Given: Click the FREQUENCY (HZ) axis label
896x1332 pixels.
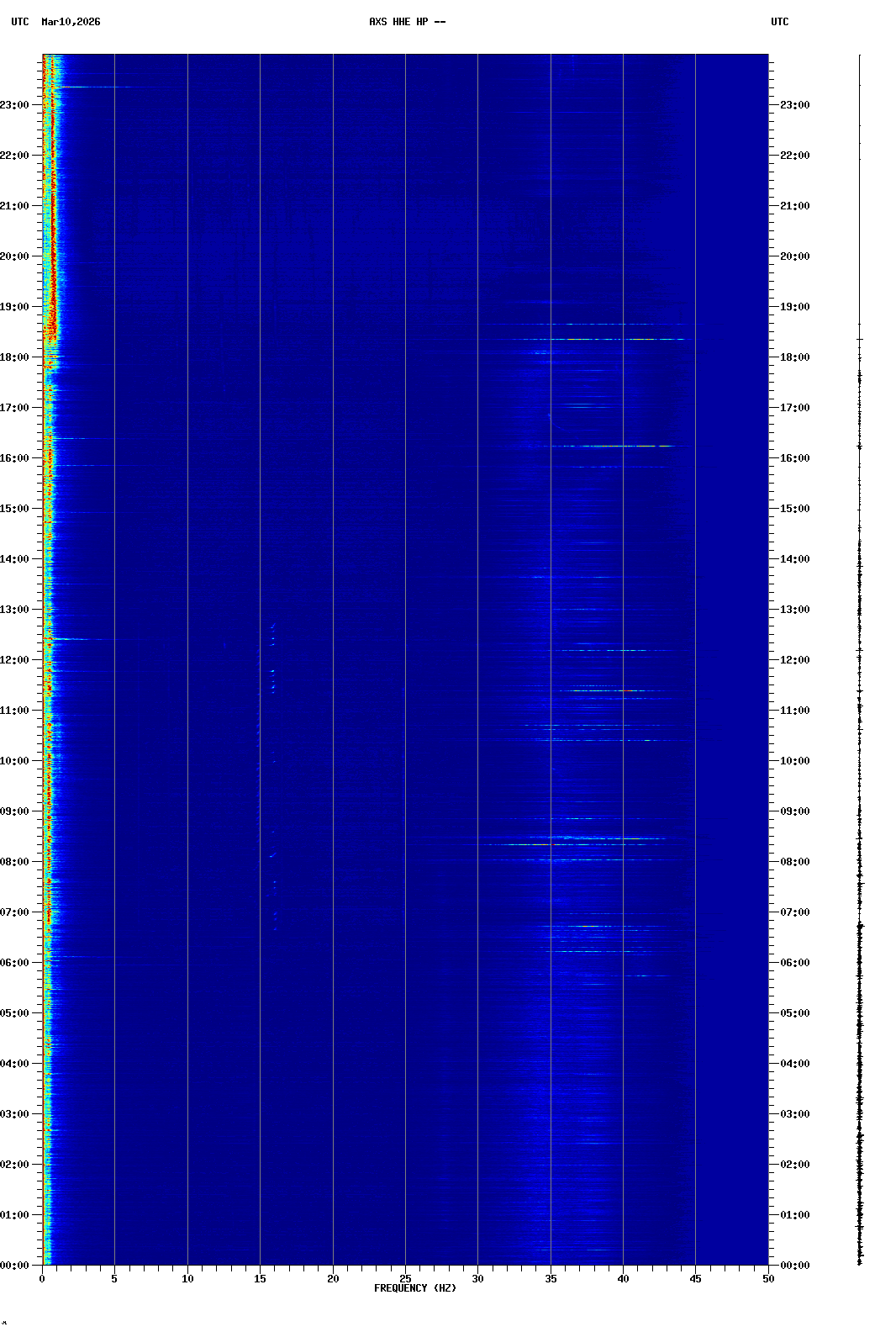Looking at the screenshot, I should click(415, 1288).
